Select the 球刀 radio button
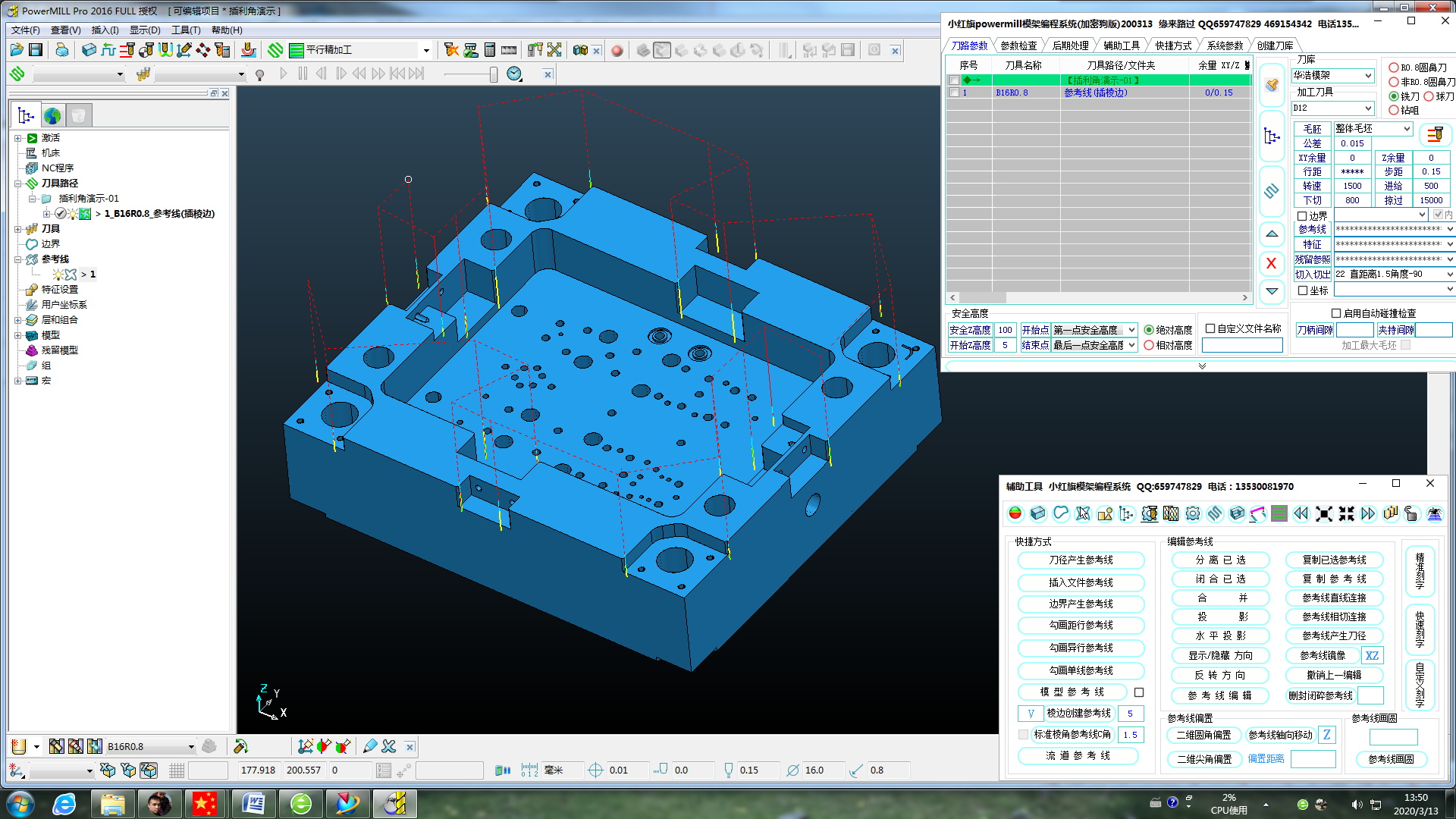The image size is (1456, 819). [x=1429, y=96]
